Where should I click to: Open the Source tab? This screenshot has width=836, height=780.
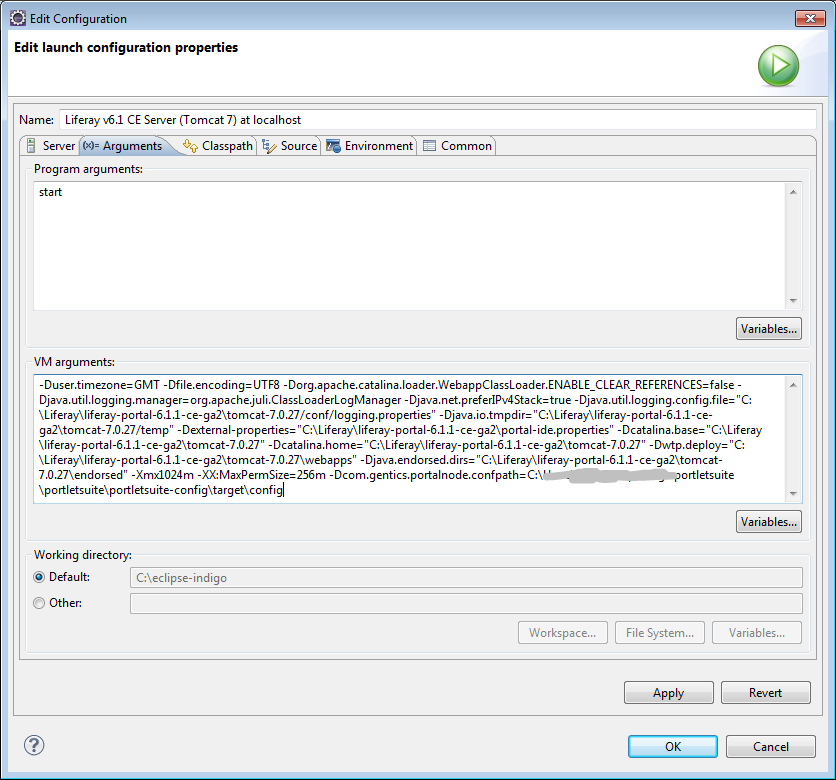[290, 146]
